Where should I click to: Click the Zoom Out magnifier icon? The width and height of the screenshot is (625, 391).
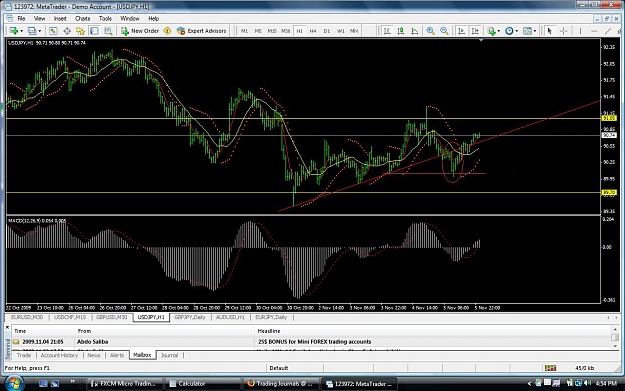[x=444, y=31]
